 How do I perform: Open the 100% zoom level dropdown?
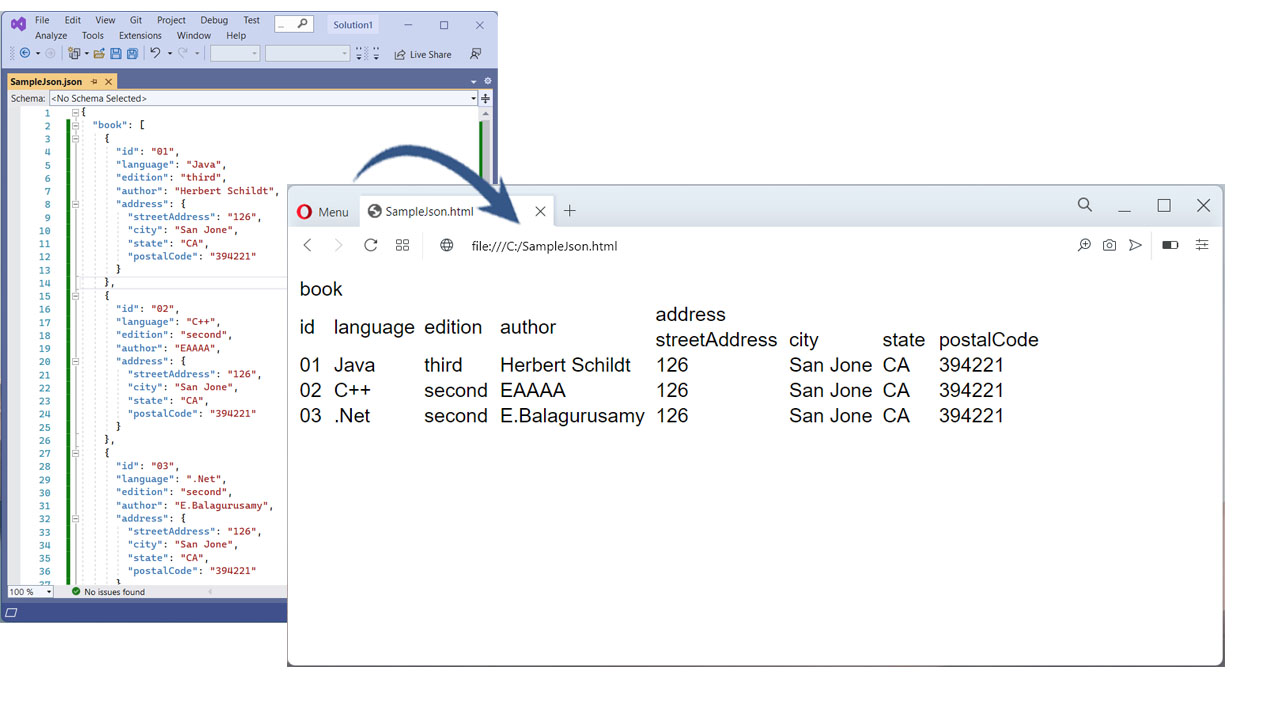pos(30,591)
